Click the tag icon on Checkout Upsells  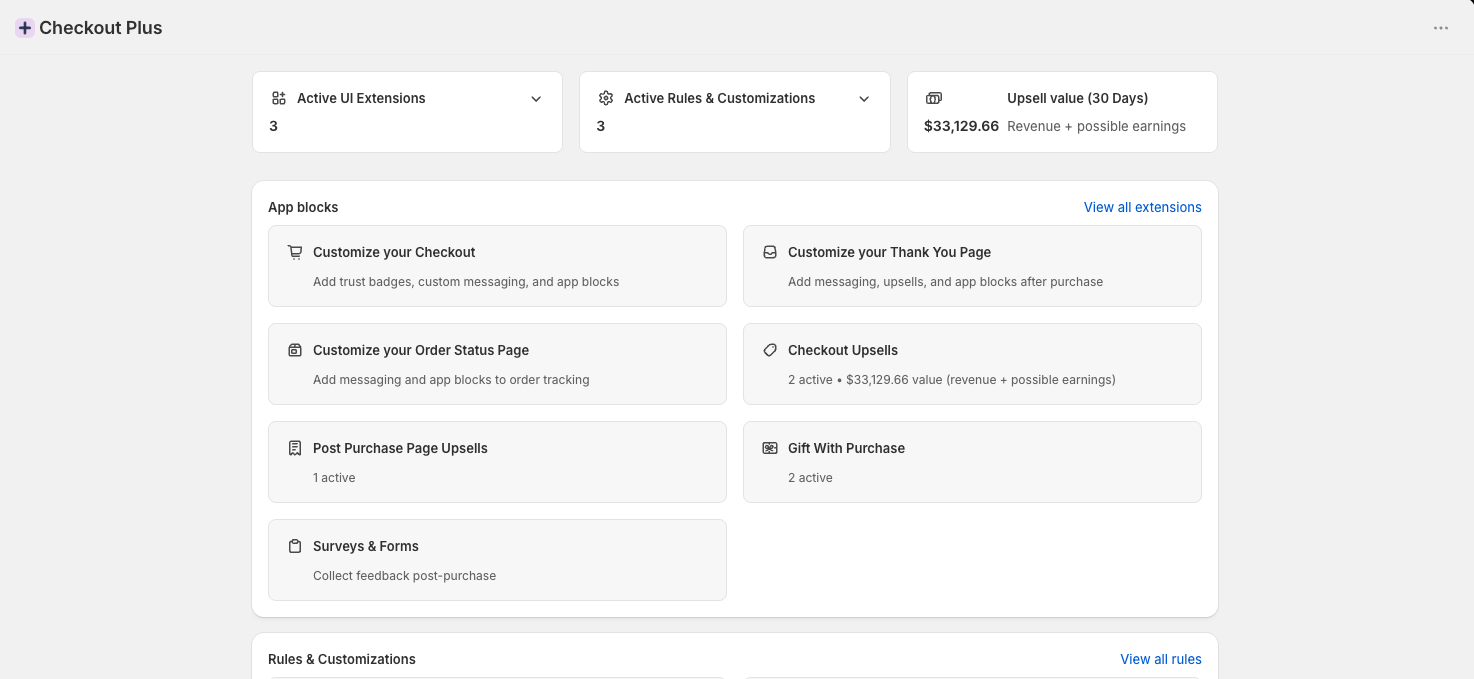coord(770,350)
